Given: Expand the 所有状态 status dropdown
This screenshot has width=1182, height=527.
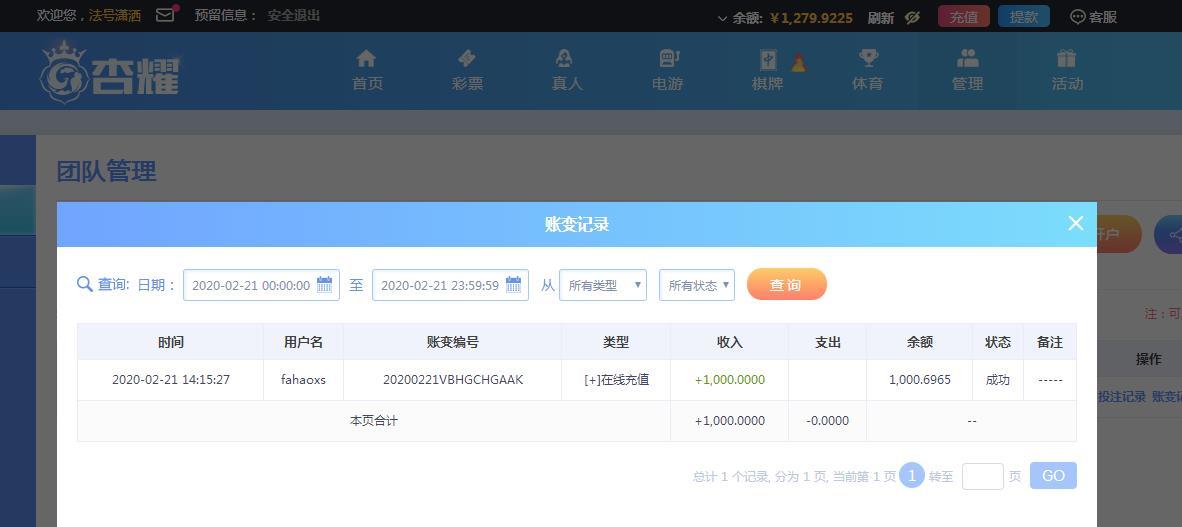Looking at the screenshot, I should (697, 285).
